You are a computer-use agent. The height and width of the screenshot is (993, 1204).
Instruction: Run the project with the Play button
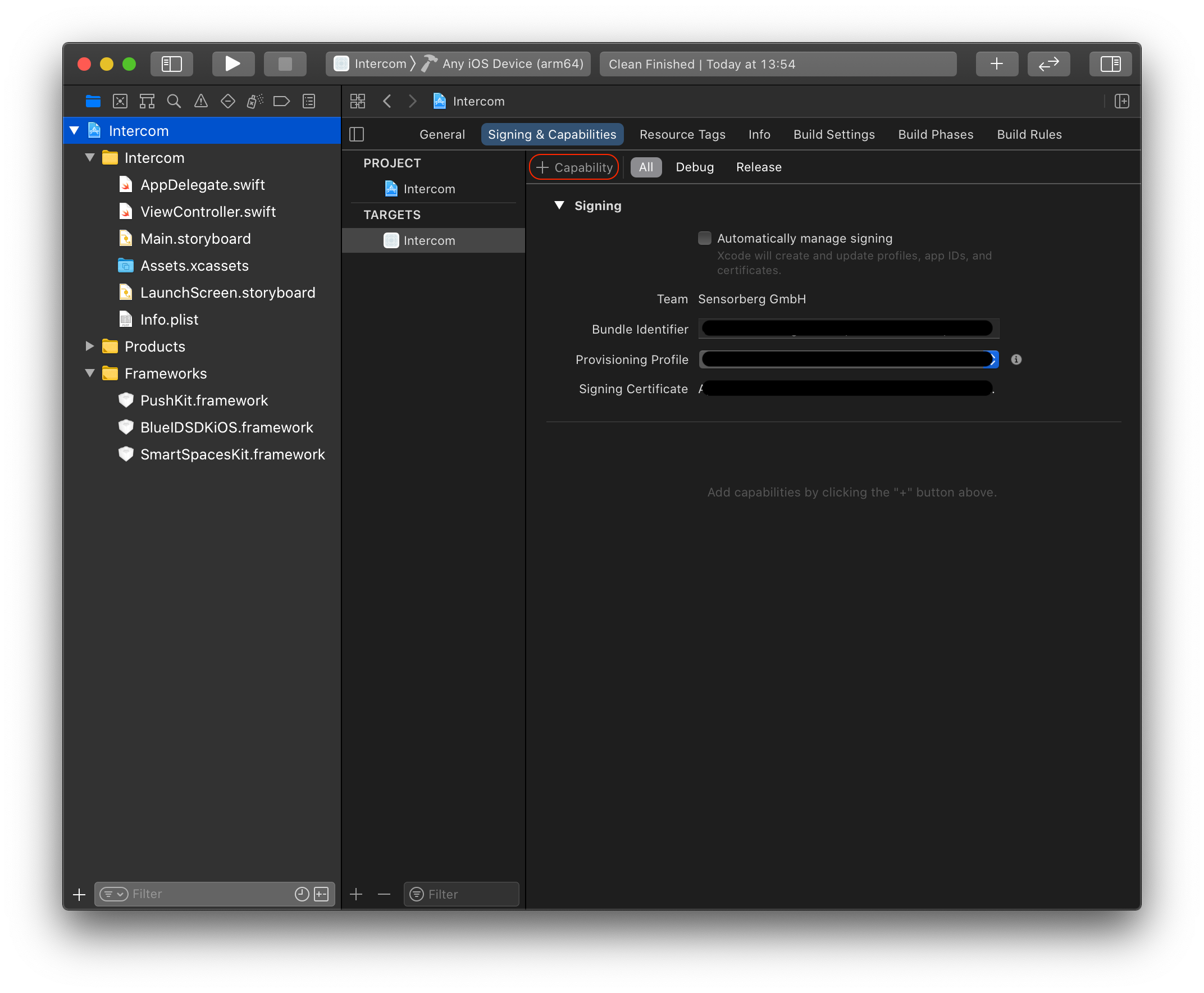tap(233, 63)
